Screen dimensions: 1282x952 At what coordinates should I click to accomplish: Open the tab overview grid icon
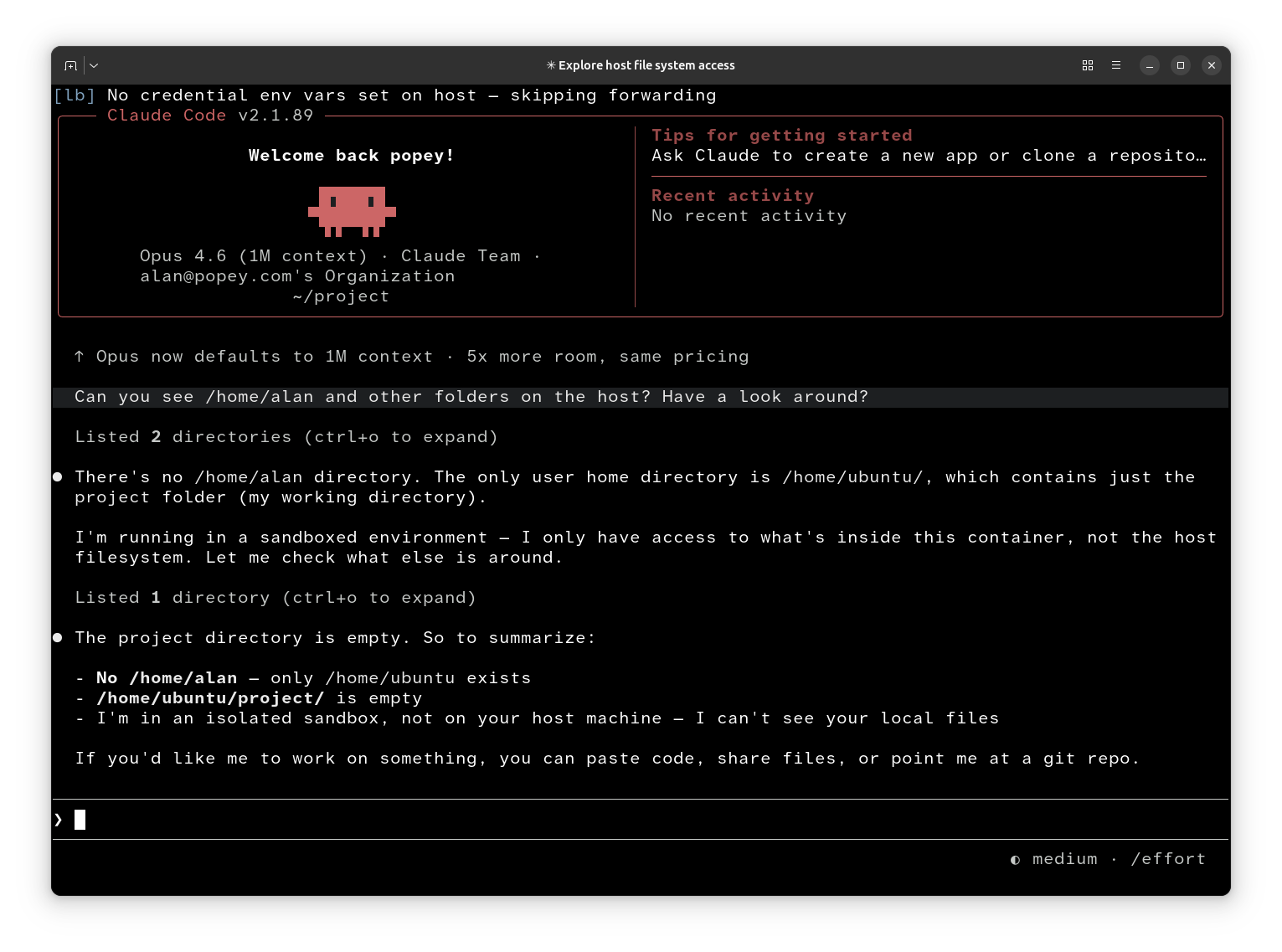(1088, 65)
